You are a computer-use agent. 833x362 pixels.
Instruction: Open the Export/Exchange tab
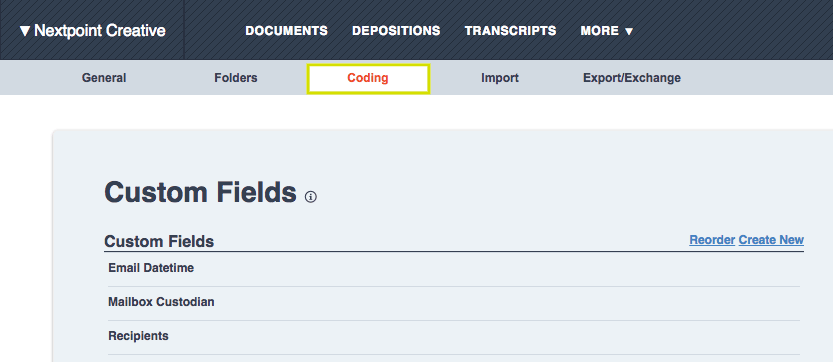pos(632,78)
